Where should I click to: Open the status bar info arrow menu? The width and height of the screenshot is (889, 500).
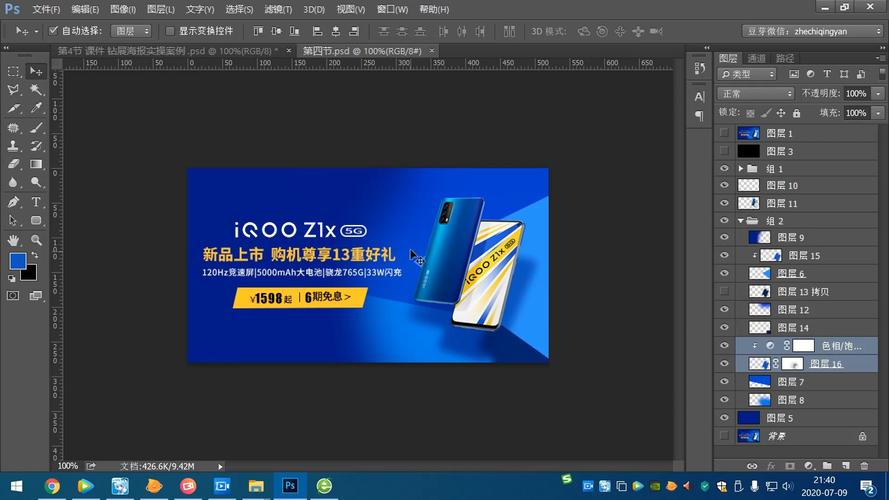pos(220,466)
